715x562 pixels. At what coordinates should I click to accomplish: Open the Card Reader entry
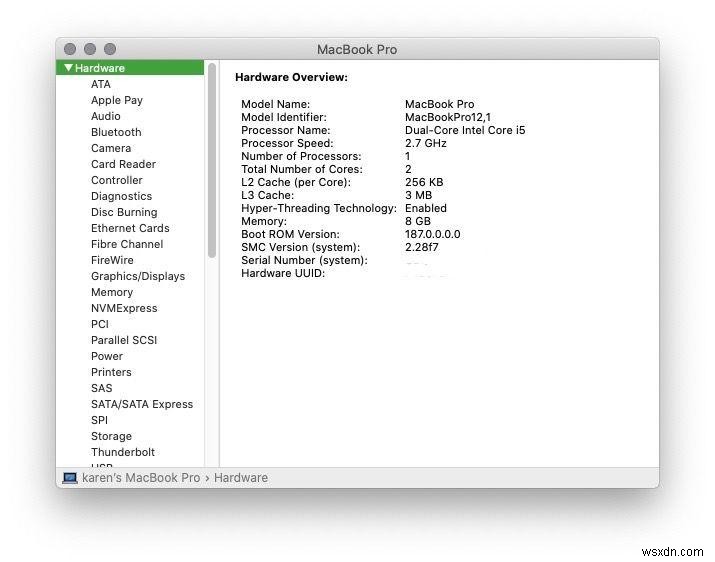123,164
